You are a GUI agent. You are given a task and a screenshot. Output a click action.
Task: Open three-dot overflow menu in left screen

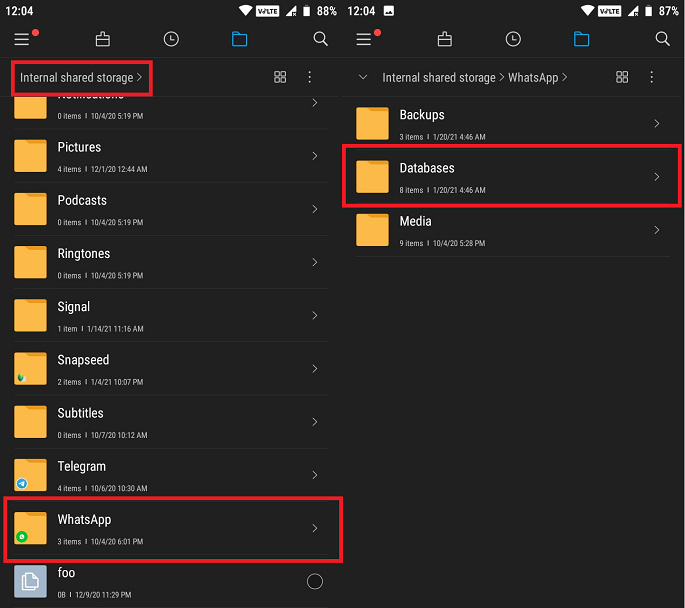[310, 77]
